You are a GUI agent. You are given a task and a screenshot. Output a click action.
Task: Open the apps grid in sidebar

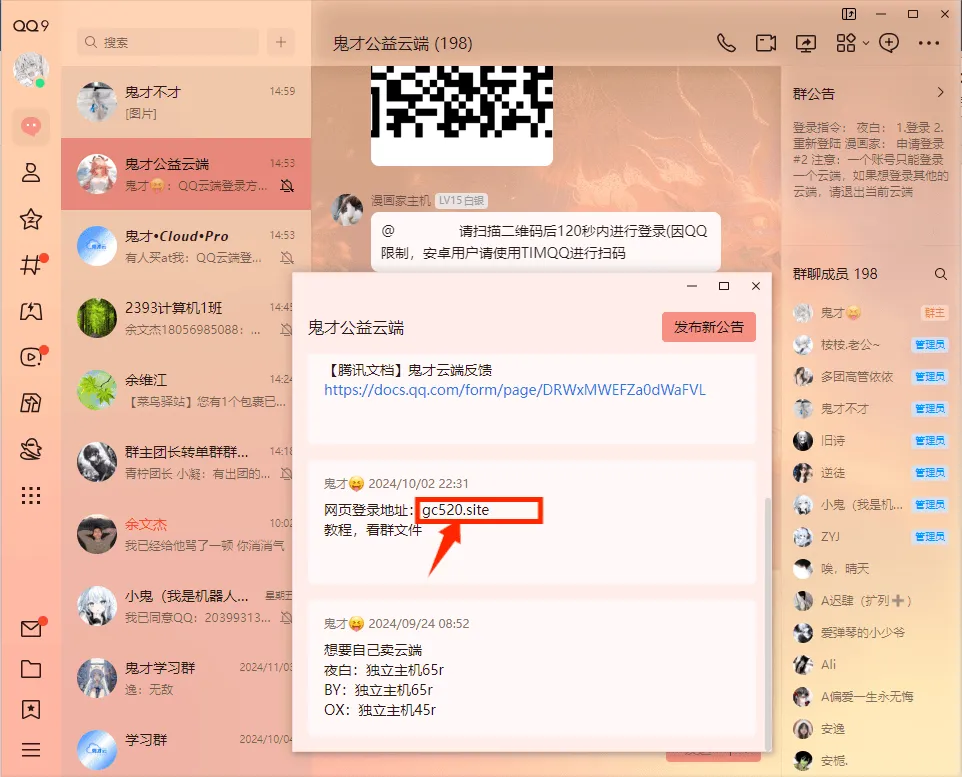tap(30, 495)
